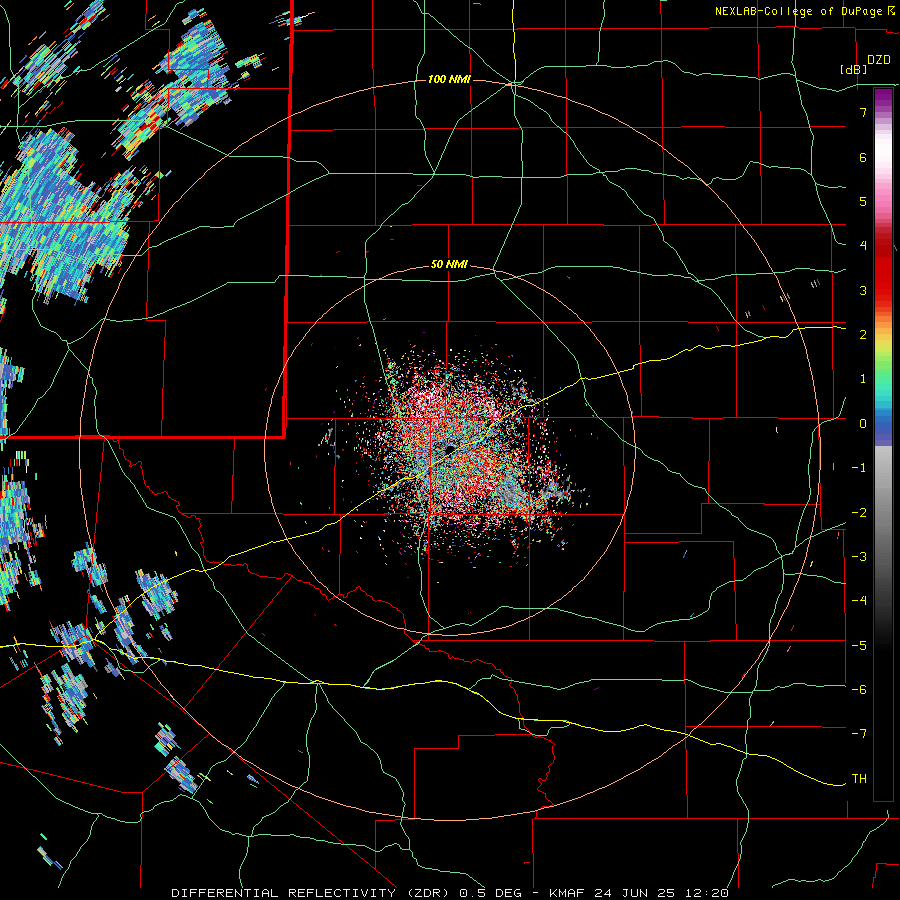This screenshot has width=900, height=900.
Task: Click the '0' tick label on the scale
Action: 863,424
